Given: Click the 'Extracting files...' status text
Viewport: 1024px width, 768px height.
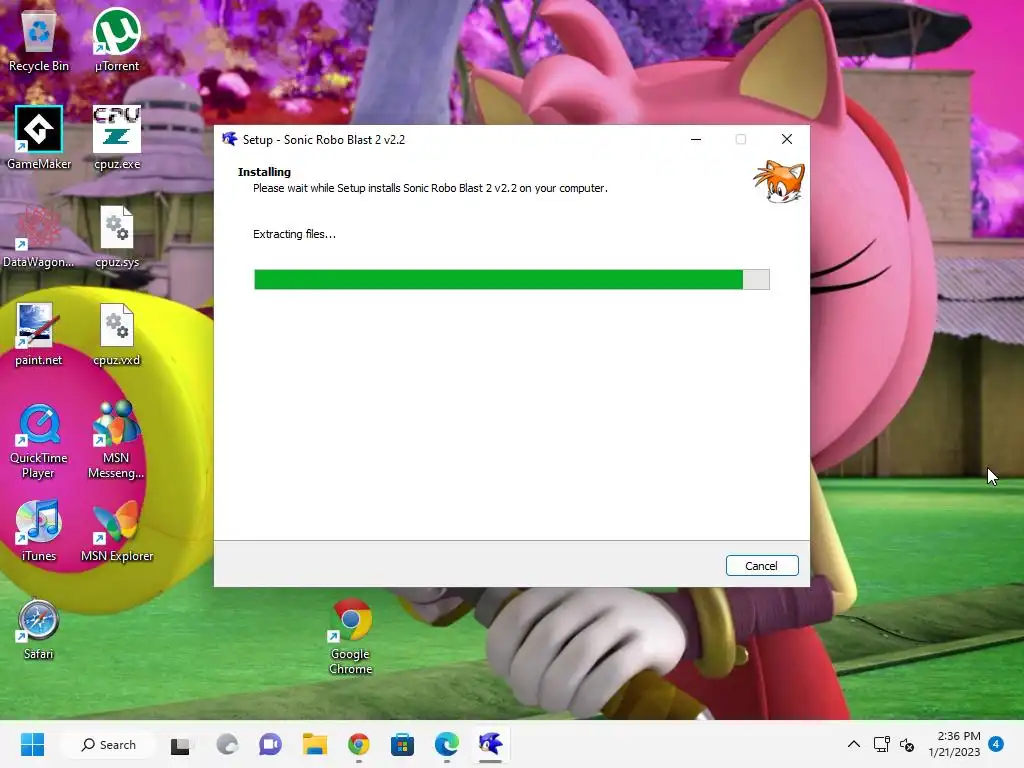Looking at the screenshot, I should pyautogui.click(x=295, y=234).
